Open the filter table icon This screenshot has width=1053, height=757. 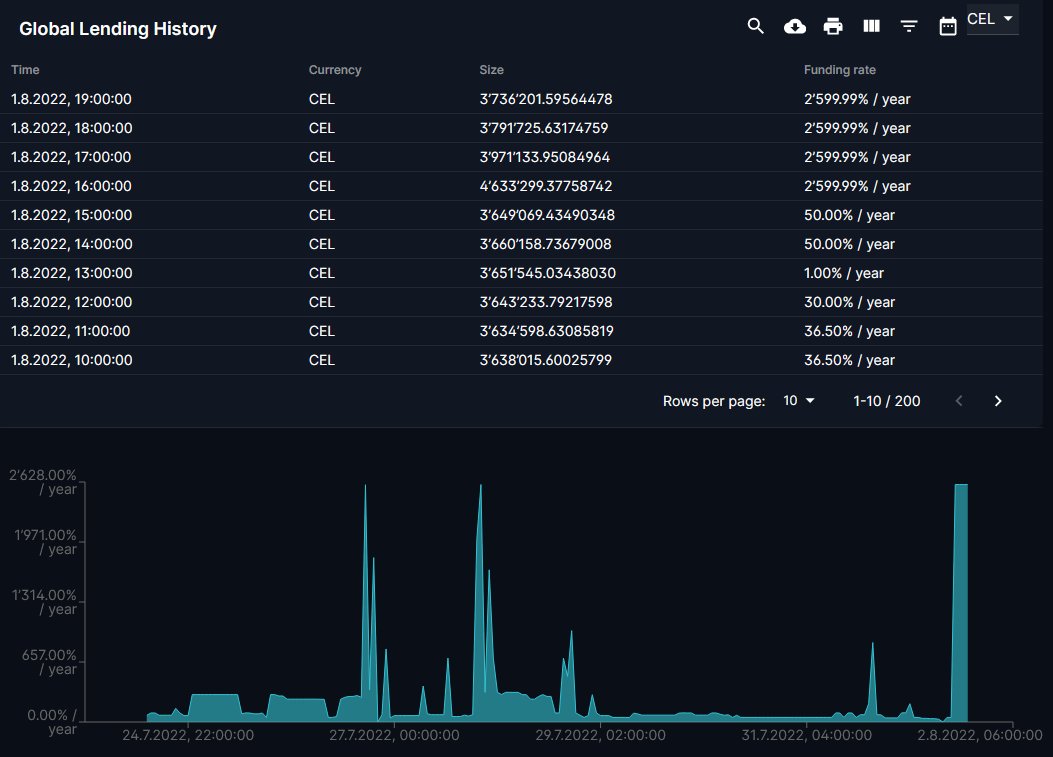(x=909, y=26)
